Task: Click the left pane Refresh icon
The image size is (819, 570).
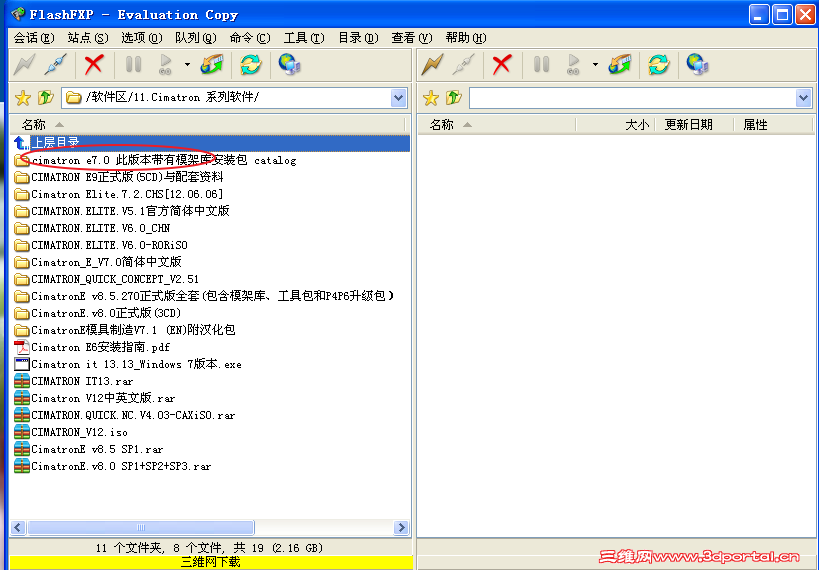Action: click(251, 65)
